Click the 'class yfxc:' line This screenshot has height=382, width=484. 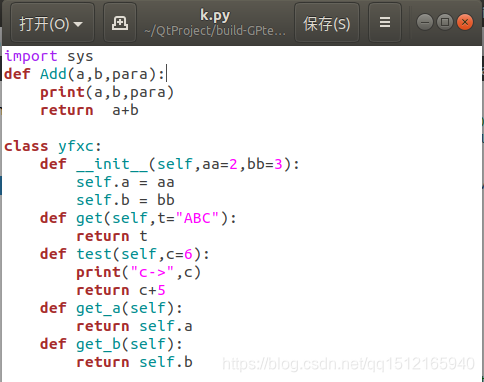pos(53,146)
